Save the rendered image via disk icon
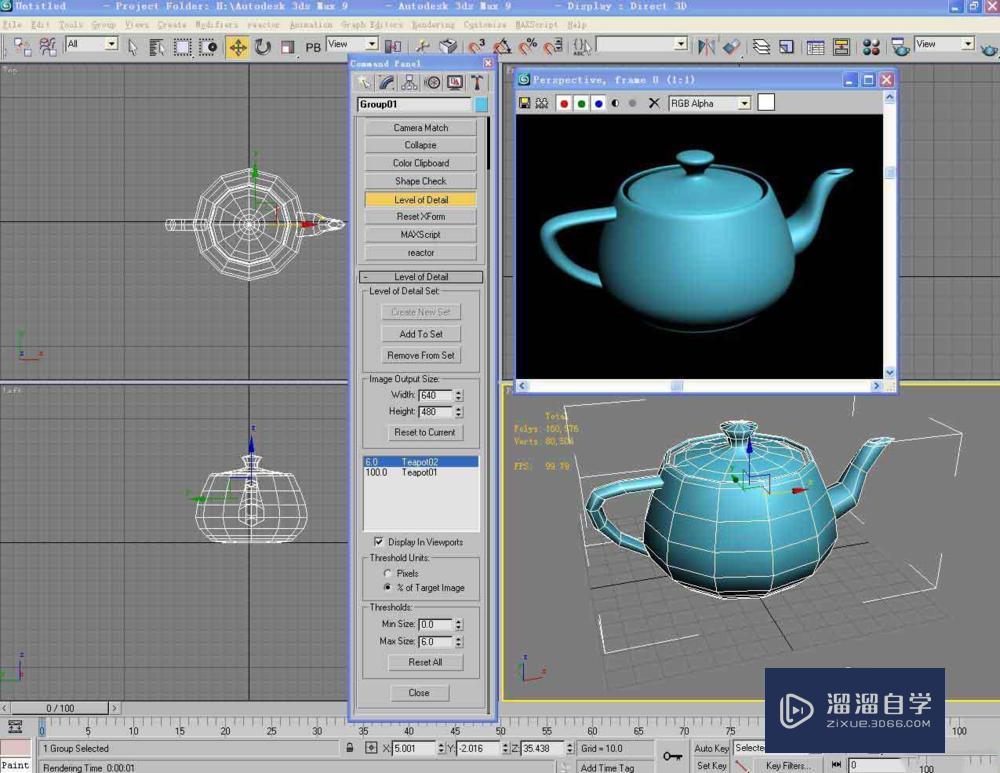Viewport: 1000px width, 773px height. point(524,102)
